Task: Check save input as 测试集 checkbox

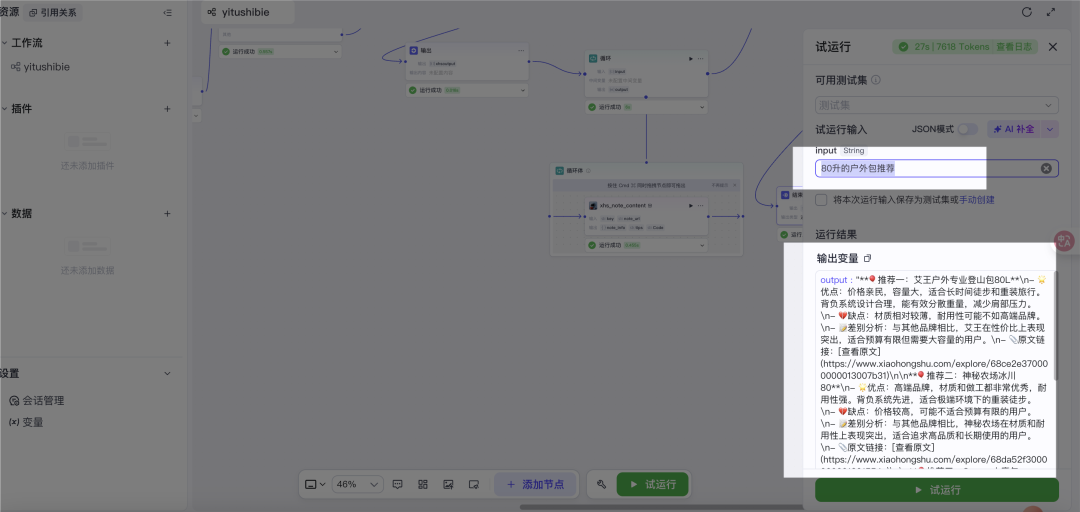Action: (x=821, y=200)
